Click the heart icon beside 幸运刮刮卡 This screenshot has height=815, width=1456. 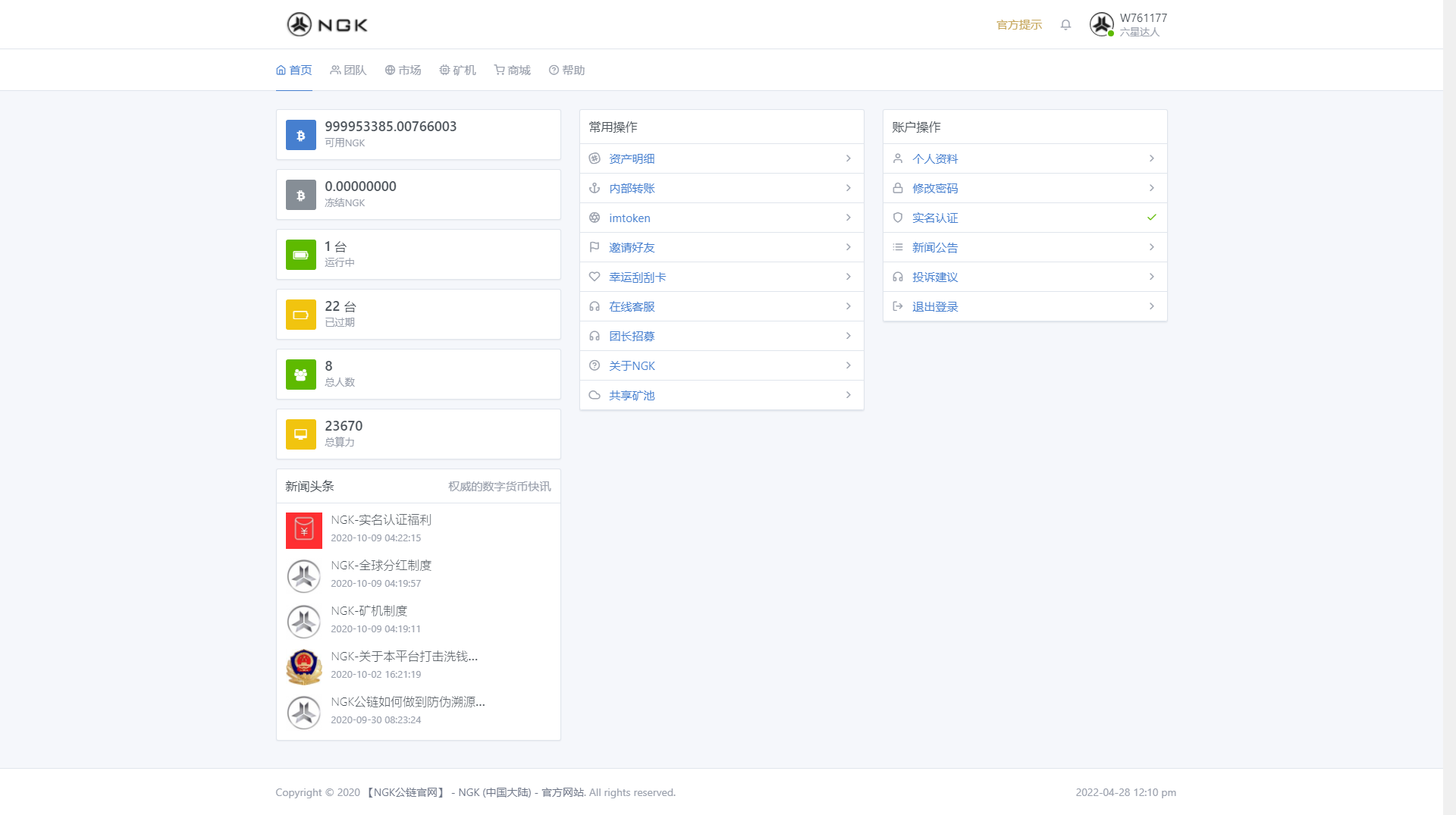click(595, 277)
